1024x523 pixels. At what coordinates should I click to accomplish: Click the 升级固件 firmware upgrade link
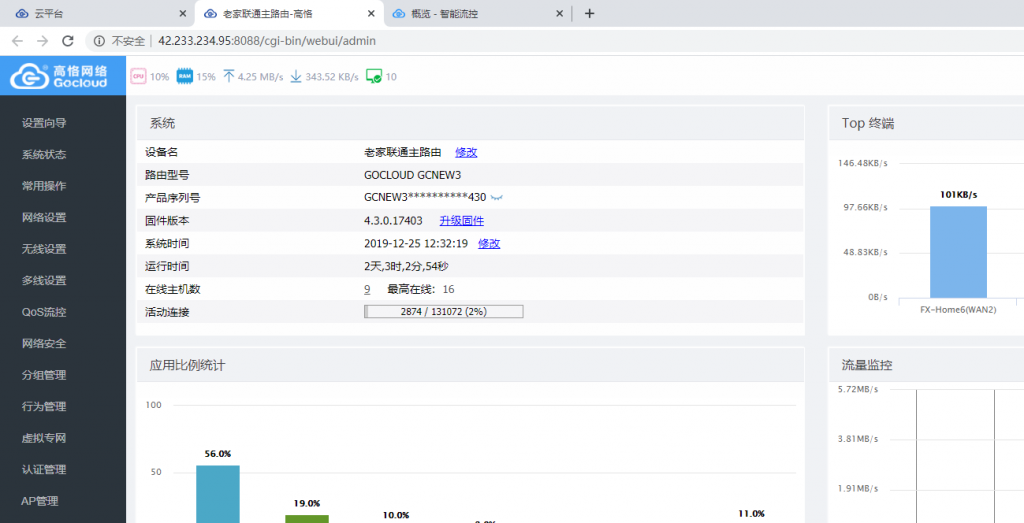click(x=461, y=221)
